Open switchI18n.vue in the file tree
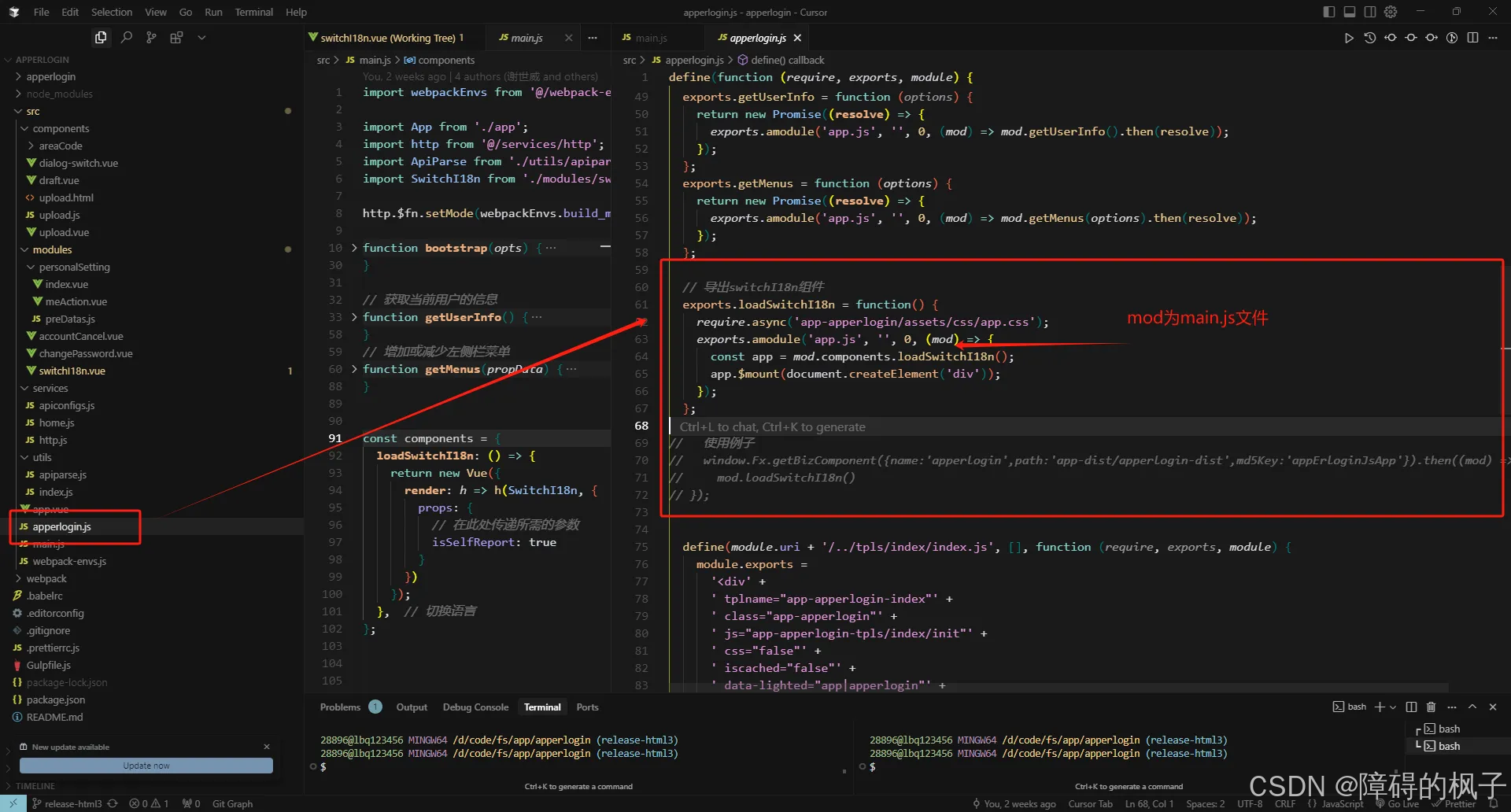The width and height of the screenshot is (1511, 812). pyautogui.click(x=72, y=371)
